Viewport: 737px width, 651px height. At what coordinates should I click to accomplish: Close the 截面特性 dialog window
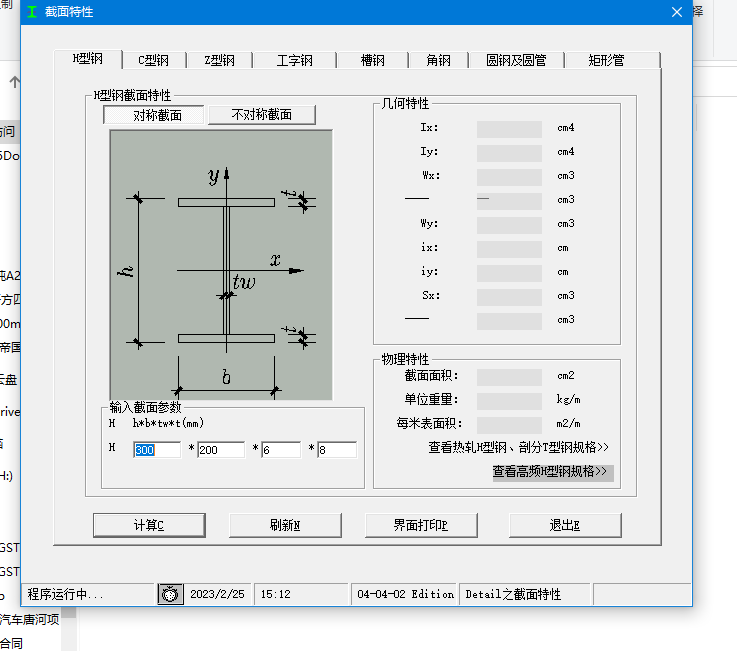[x=677, y=12]
